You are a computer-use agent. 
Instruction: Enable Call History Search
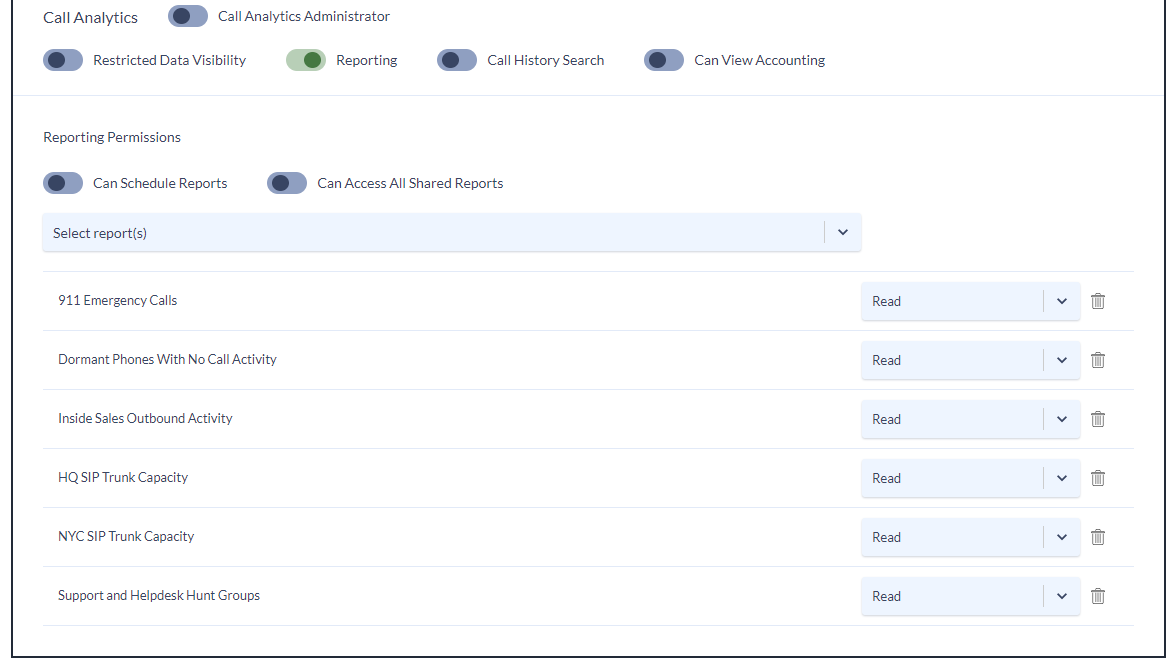(457, 60)
